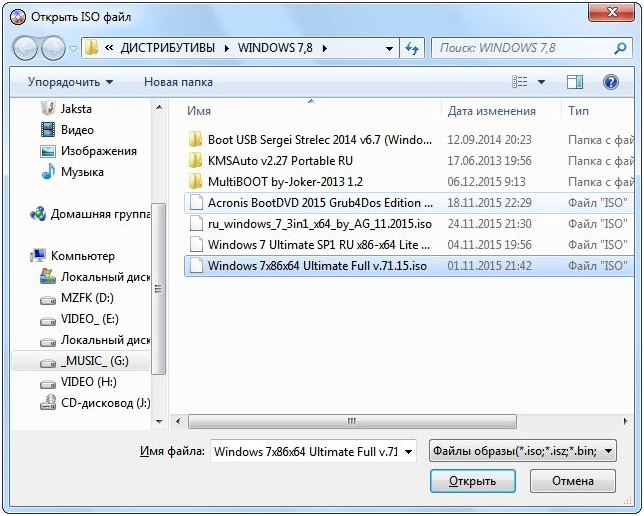Sort by Тип column header
Viewport: 644px width, 516px height.
578,111
